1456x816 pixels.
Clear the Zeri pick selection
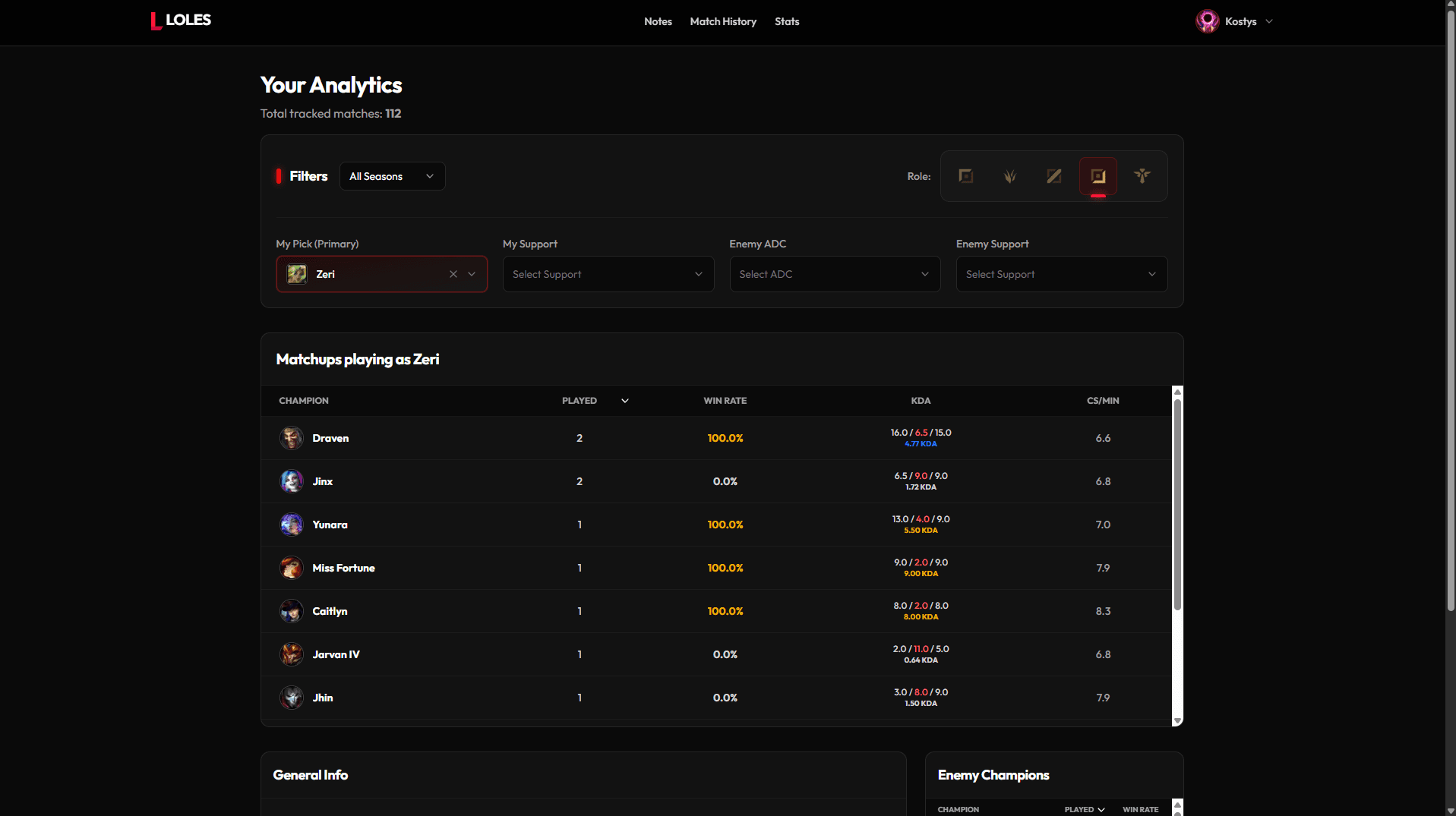pos(453,274)
